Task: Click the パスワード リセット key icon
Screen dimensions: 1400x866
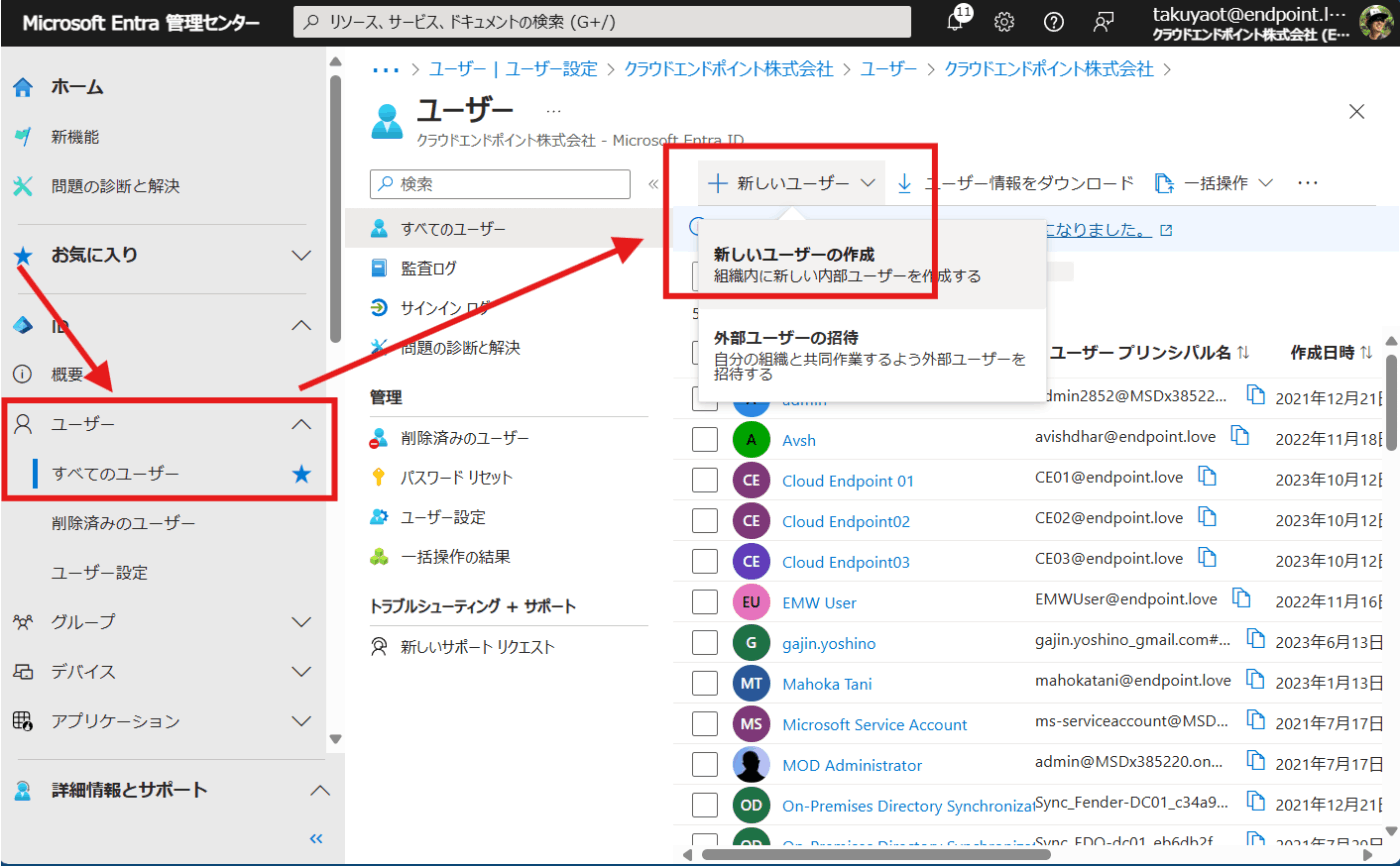Action: click(x=379, y=477)
